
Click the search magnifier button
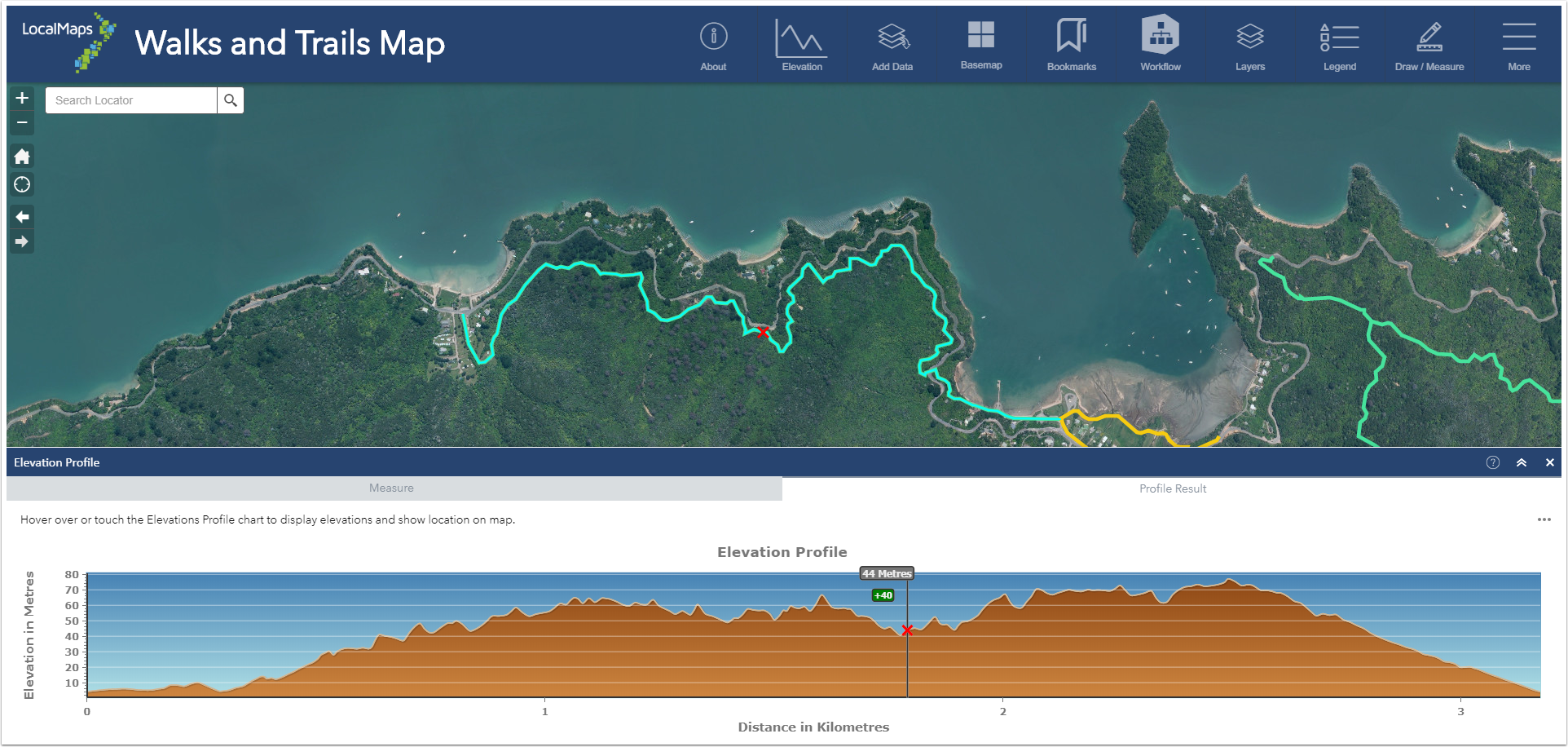tap(231, 100)
